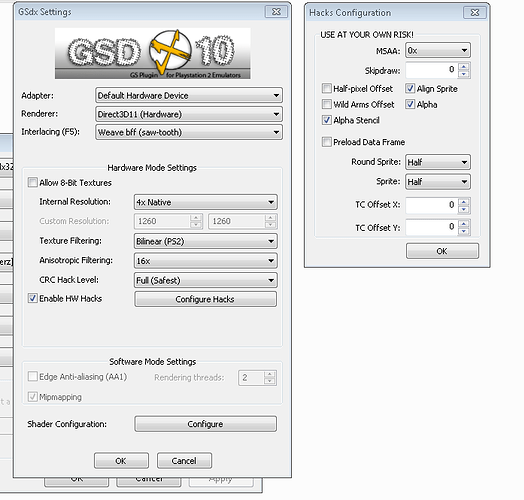
Task: Close the GSdx Settings dialog
Action: pos(276,12)
